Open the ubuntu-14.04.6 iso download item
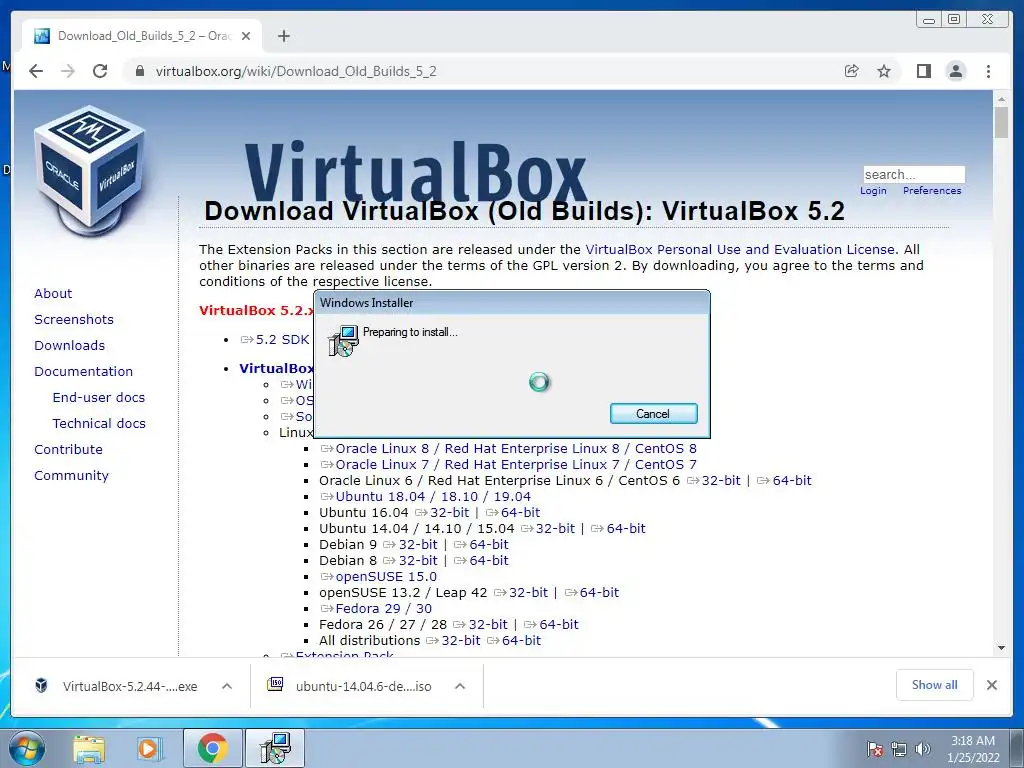This screenshot has width=1024, height=768. (349, 686)
